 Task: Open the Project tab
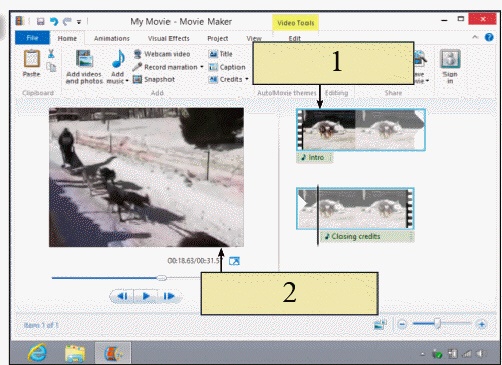(218, 38)
